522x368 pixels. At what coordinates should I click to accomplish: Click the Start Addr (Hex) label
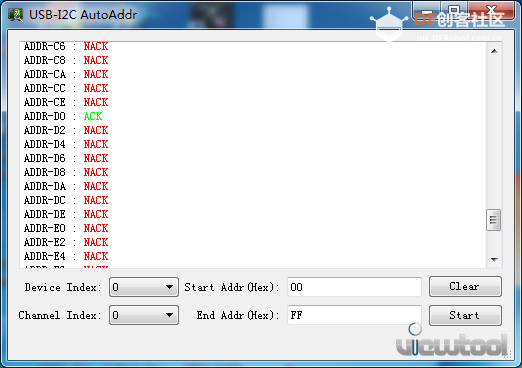click(232, 287)
